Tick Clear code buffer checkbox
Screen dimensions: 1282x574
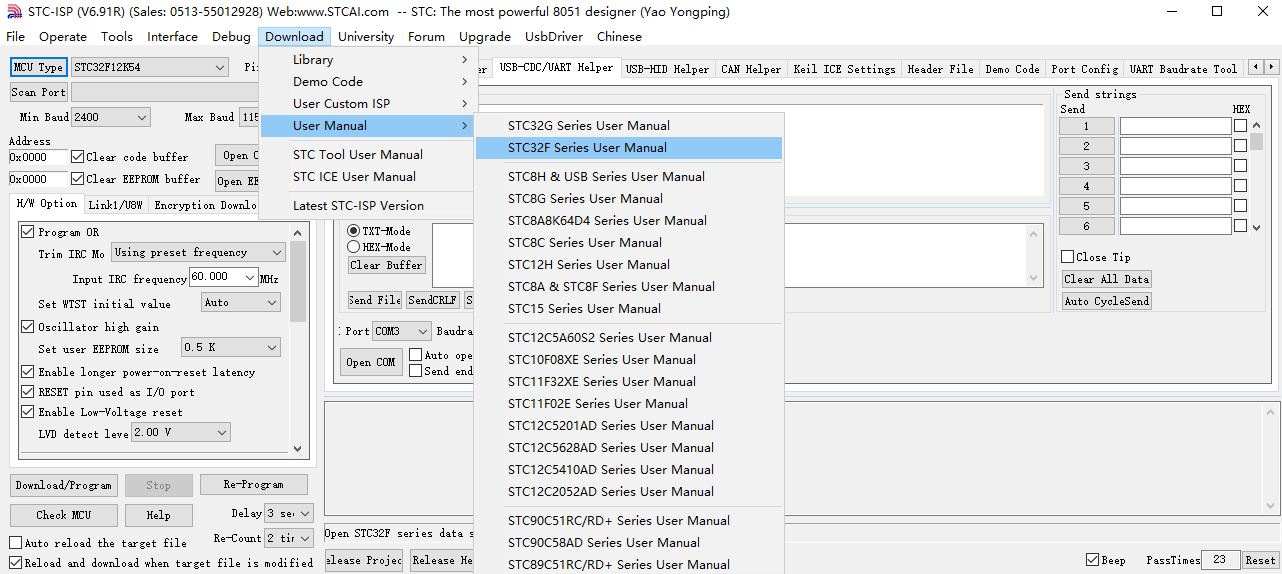77,157
